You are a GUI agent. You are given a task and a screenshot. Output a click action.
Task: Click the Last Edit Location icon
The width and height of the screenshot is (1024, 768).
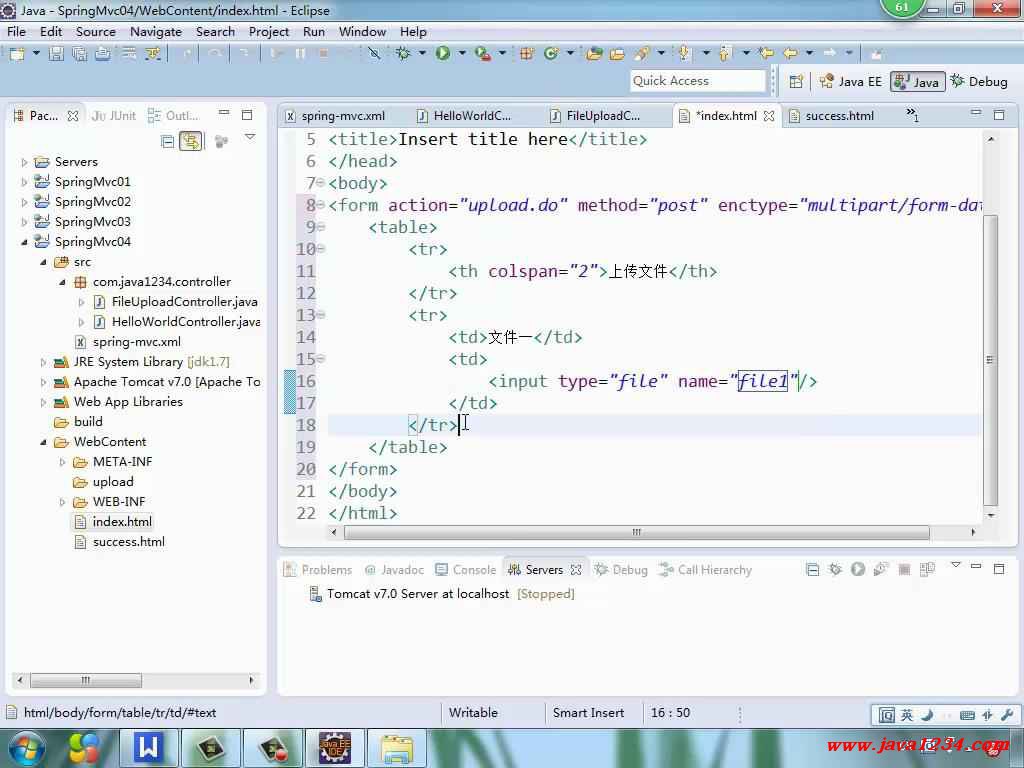[x=766, y=54]
